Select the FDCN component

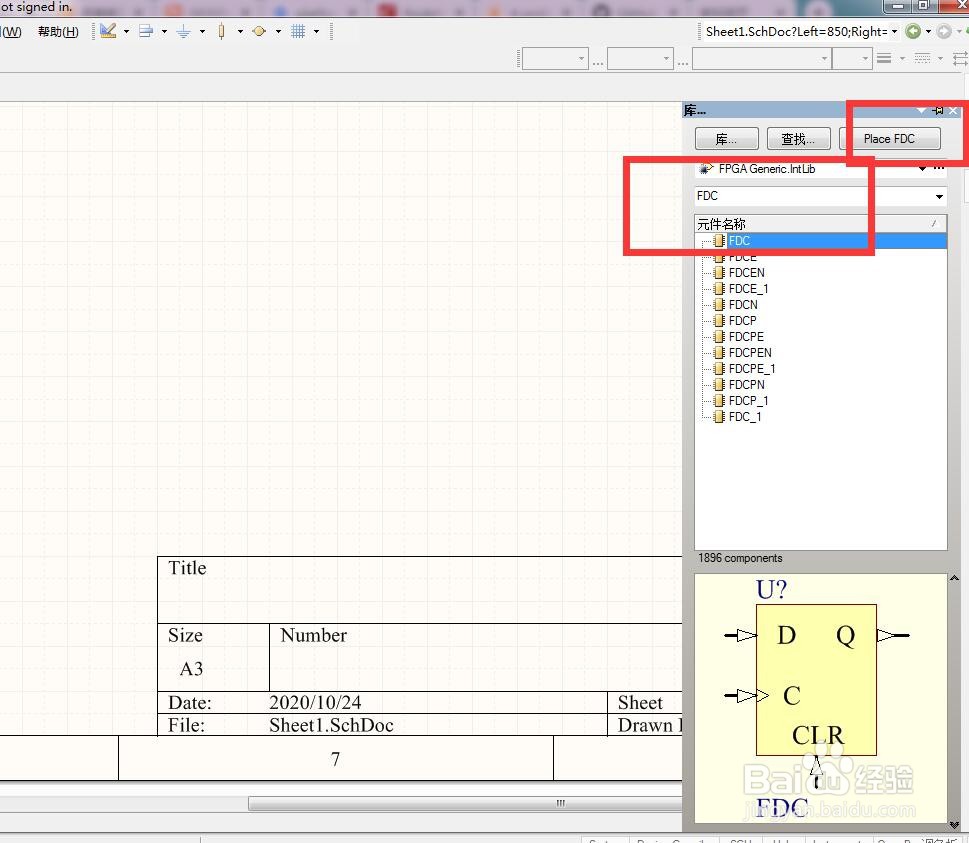pyautogui.click(x=743, y=305)
